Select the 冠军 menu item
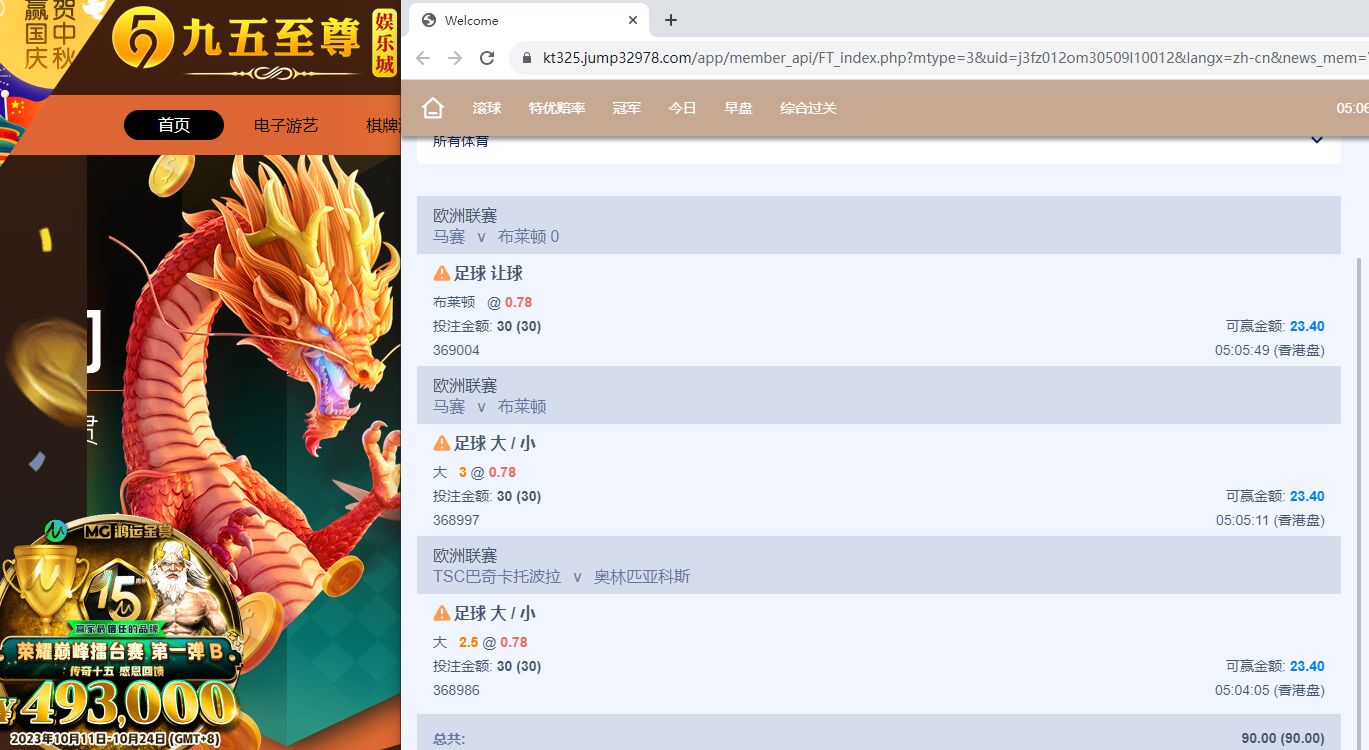This screenshot has width=1369, height=750. coord(627,108)
